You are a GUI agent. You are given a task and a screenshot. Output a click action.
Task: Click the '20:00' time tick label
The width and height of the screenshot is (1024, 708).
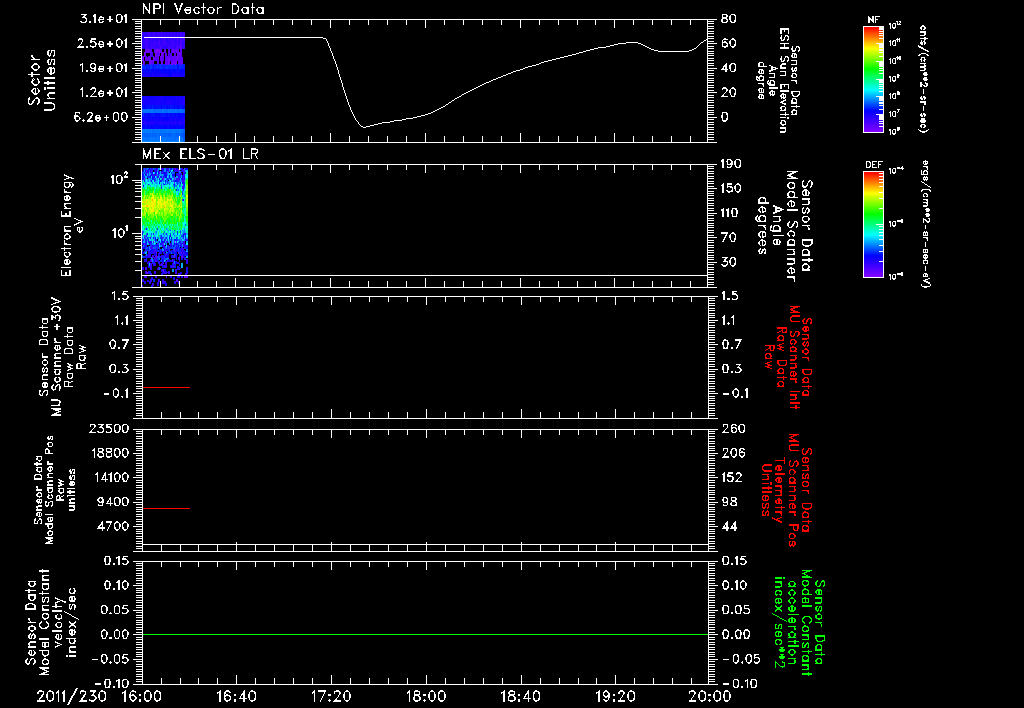click(x=710, y=696)
